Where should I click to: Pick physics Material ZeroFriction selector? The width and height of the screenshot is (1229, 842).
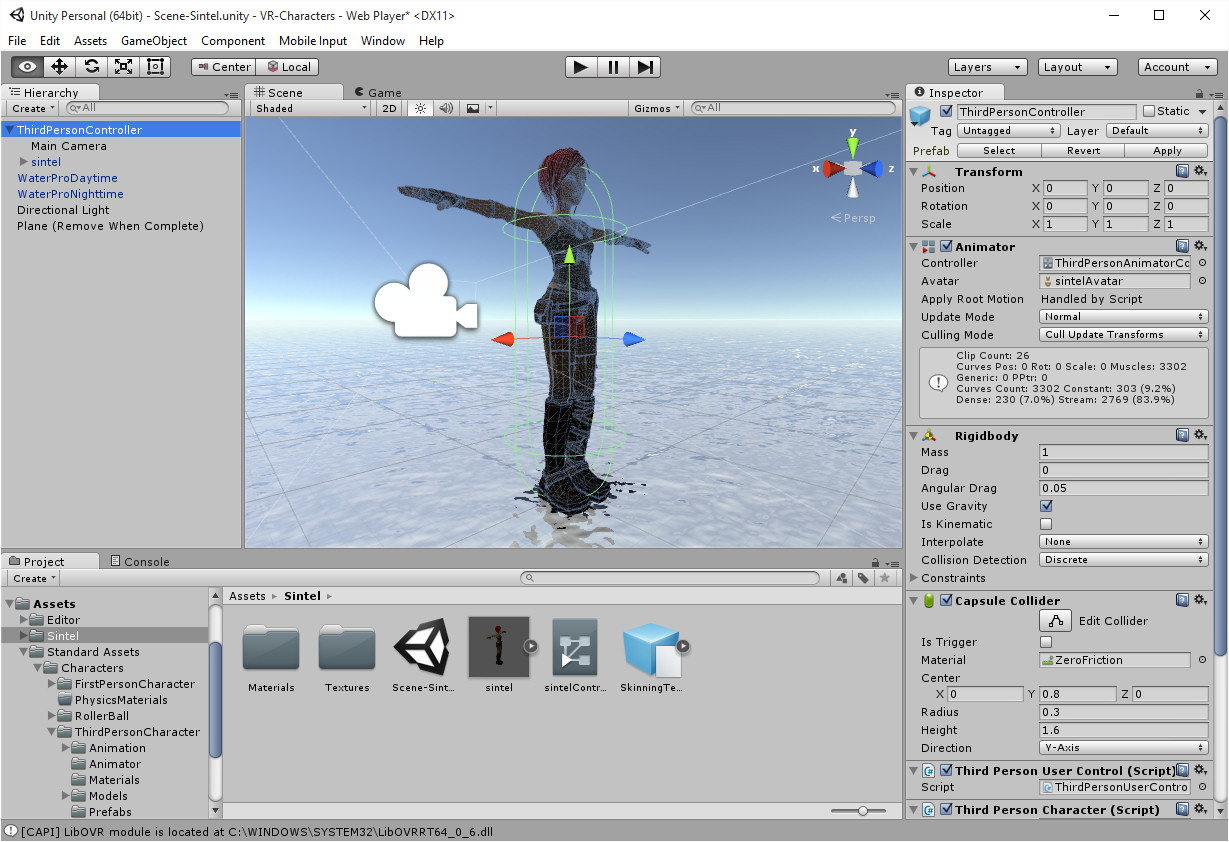[x=1202, y=660]
